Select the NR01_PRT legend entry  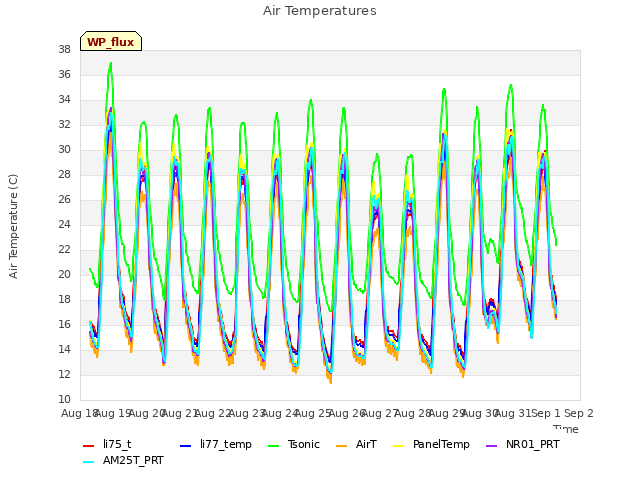point(523,444)
